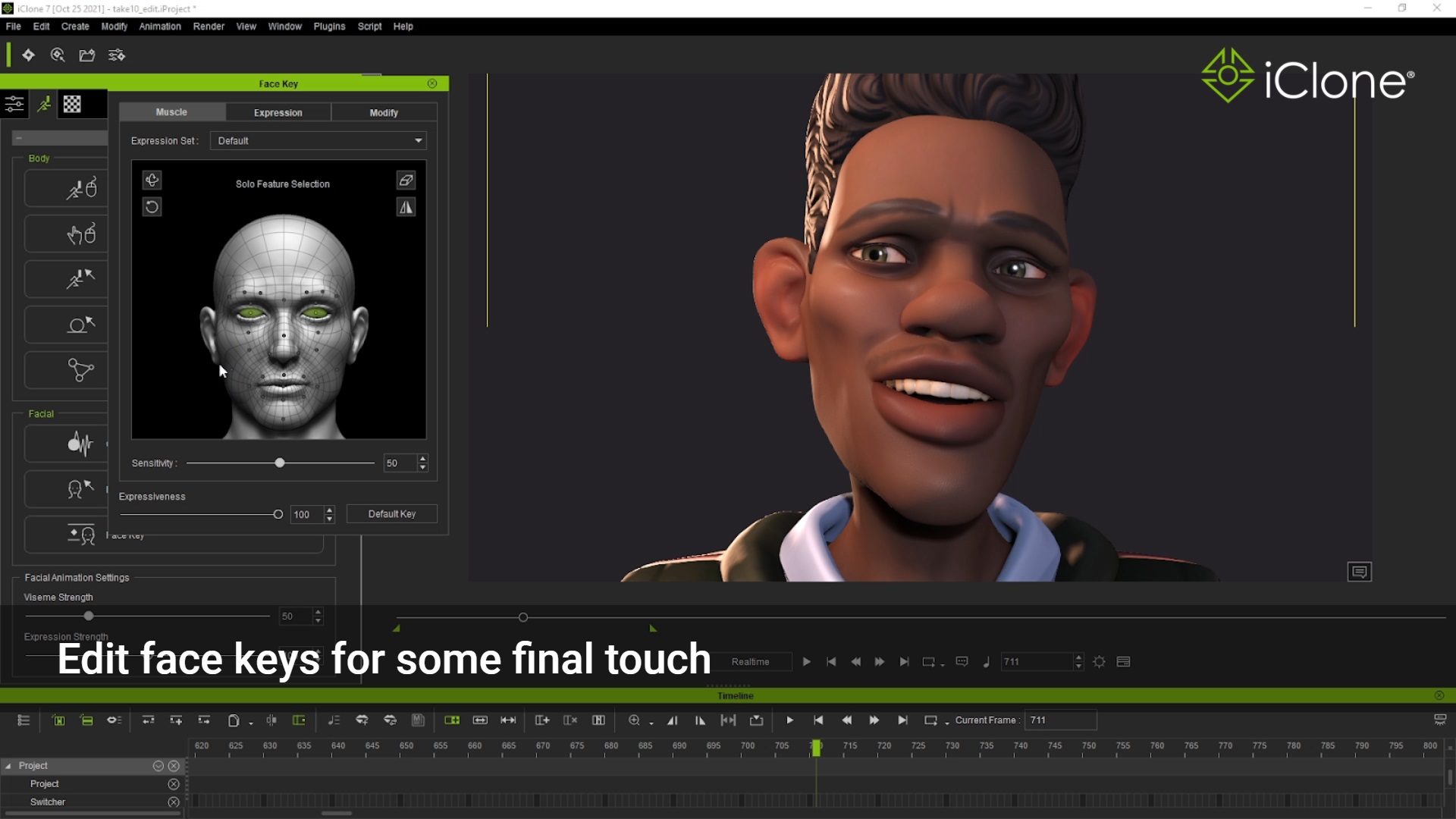Image resolution: width=1456 pixels, height=819 pixels.
Task: Toggle the subtitle bubble icon in playbar
Action: [962, 662]
